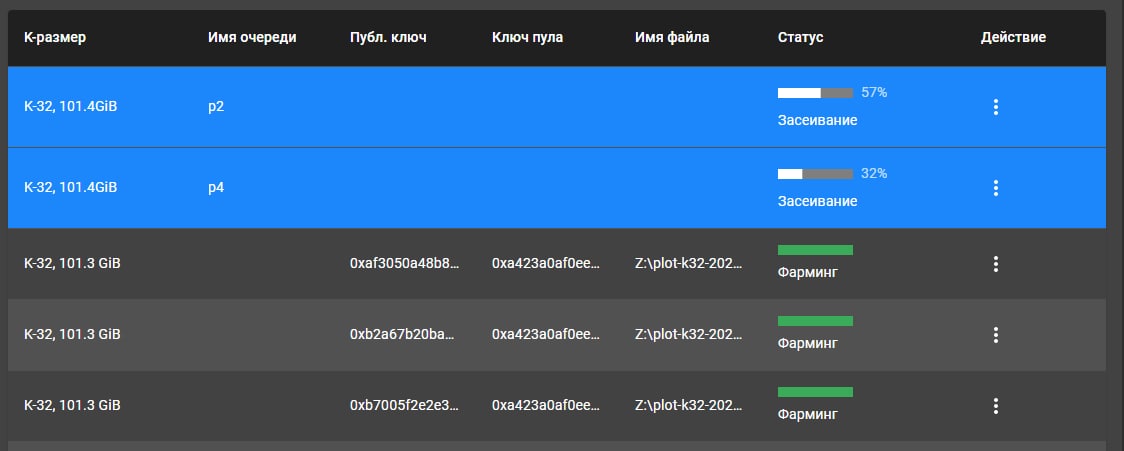Click the Имя файла column header
The image size is (1124, 451).
[x=672, y=37]
